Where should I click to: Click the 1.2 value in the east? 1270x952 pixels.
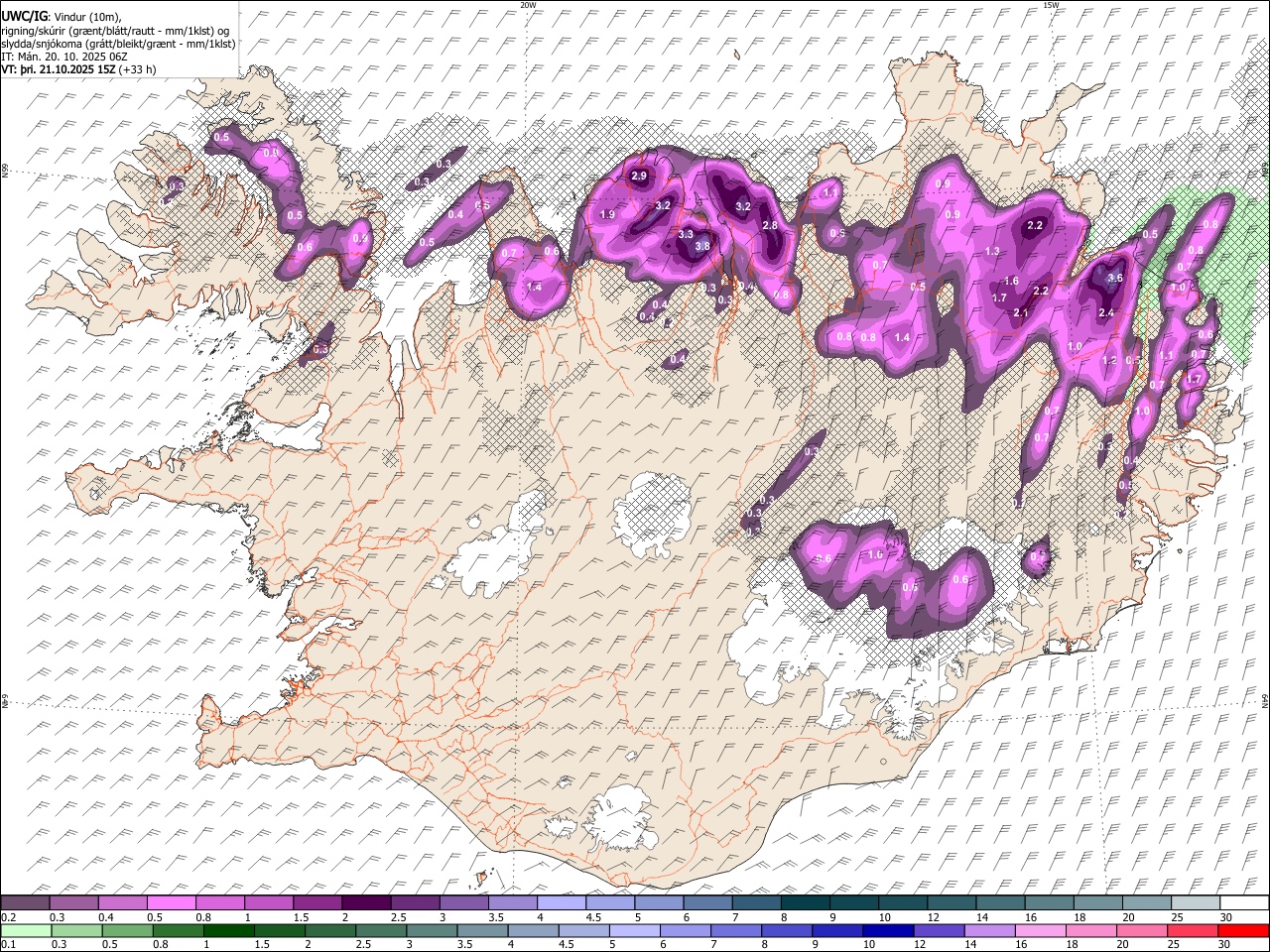coord(1110,361)
